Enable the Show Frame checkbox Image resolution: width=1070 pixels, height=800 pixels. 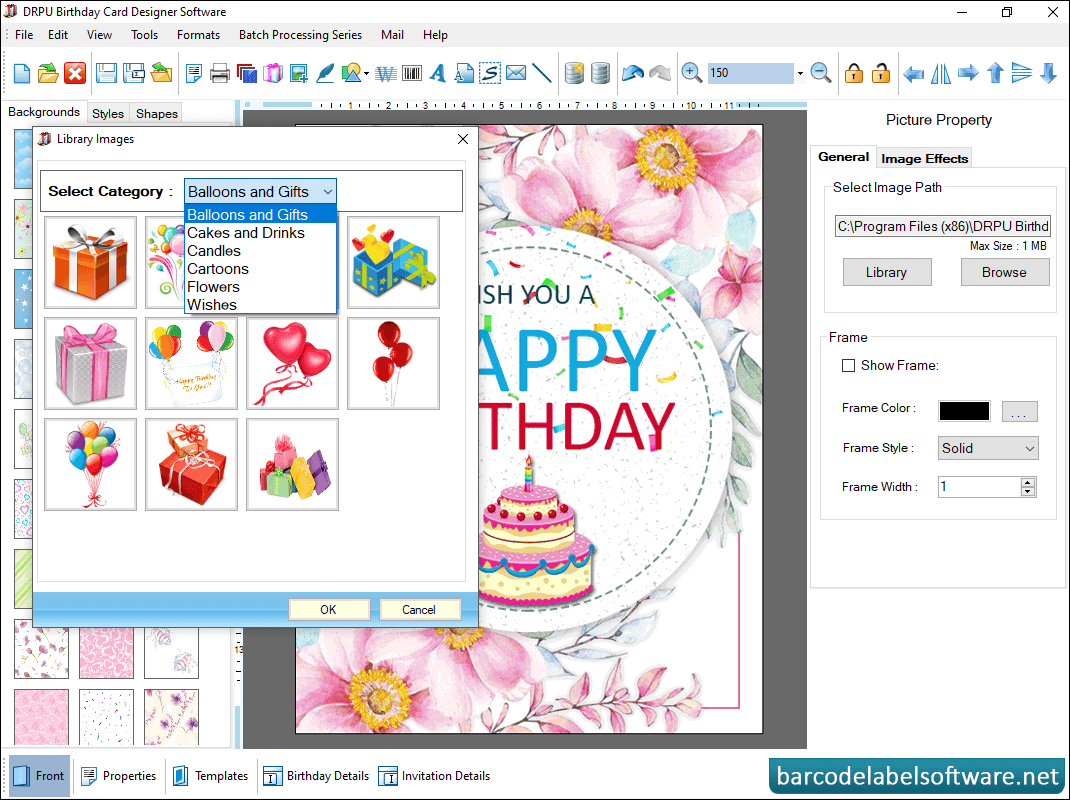pos(848,366)
